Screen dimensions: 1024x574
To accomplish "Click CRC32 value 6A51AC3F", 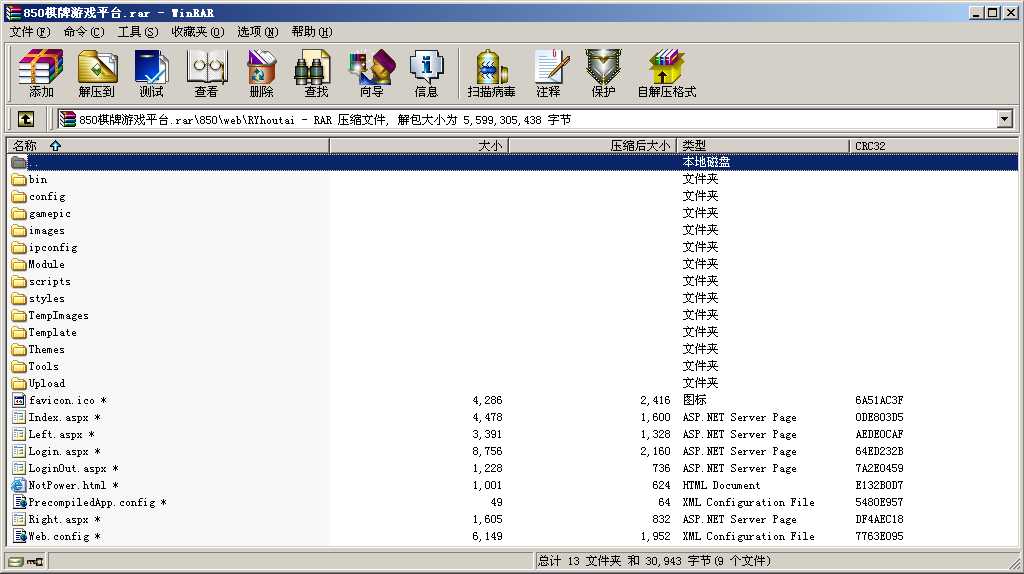I will click(x=879, y=400).
